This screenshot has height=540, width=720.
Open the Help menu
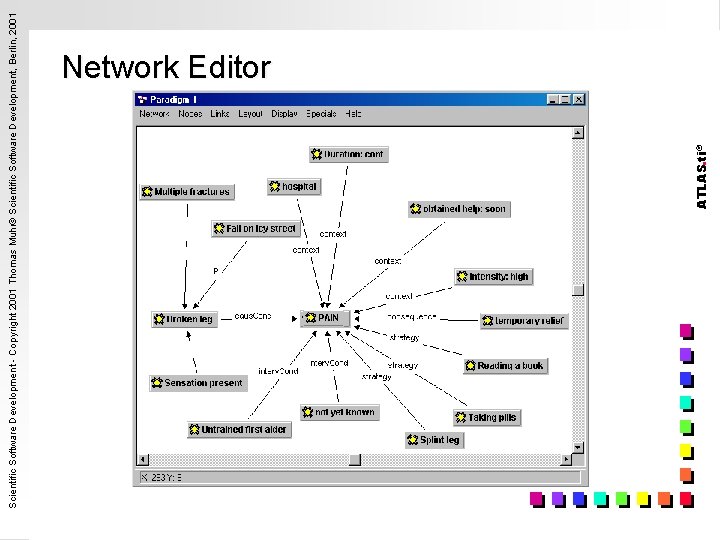tap(353, 113)
